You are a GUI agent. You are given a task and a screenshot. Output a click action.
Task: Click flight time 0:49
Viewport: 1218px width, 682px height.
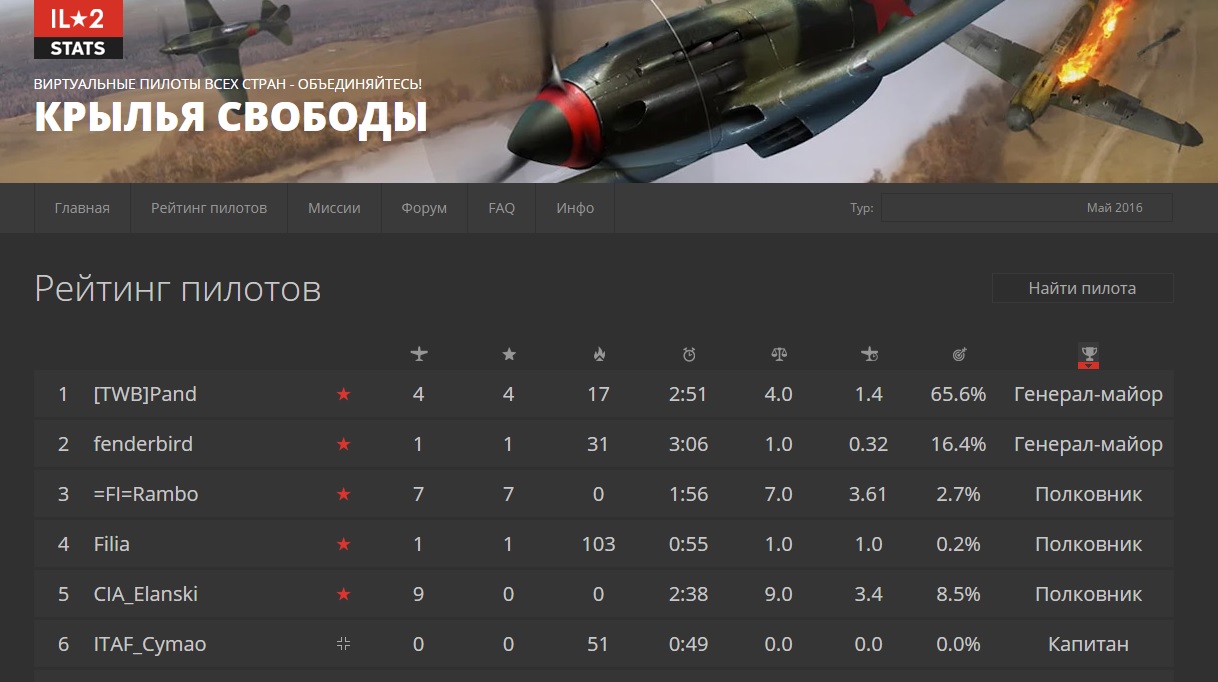point(688,644)
